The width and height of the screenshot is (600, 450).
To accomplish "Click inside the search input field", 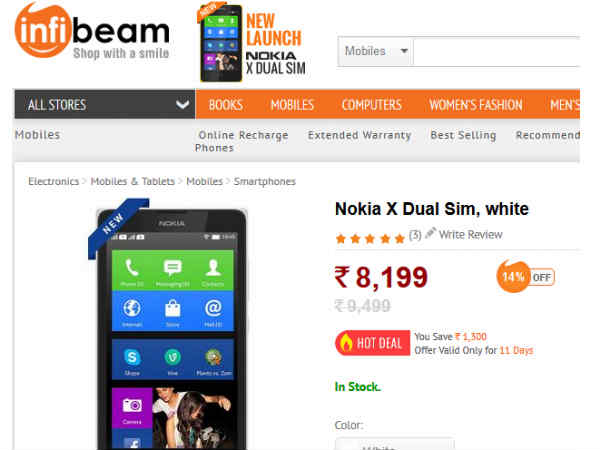I will tap(497, 52).
